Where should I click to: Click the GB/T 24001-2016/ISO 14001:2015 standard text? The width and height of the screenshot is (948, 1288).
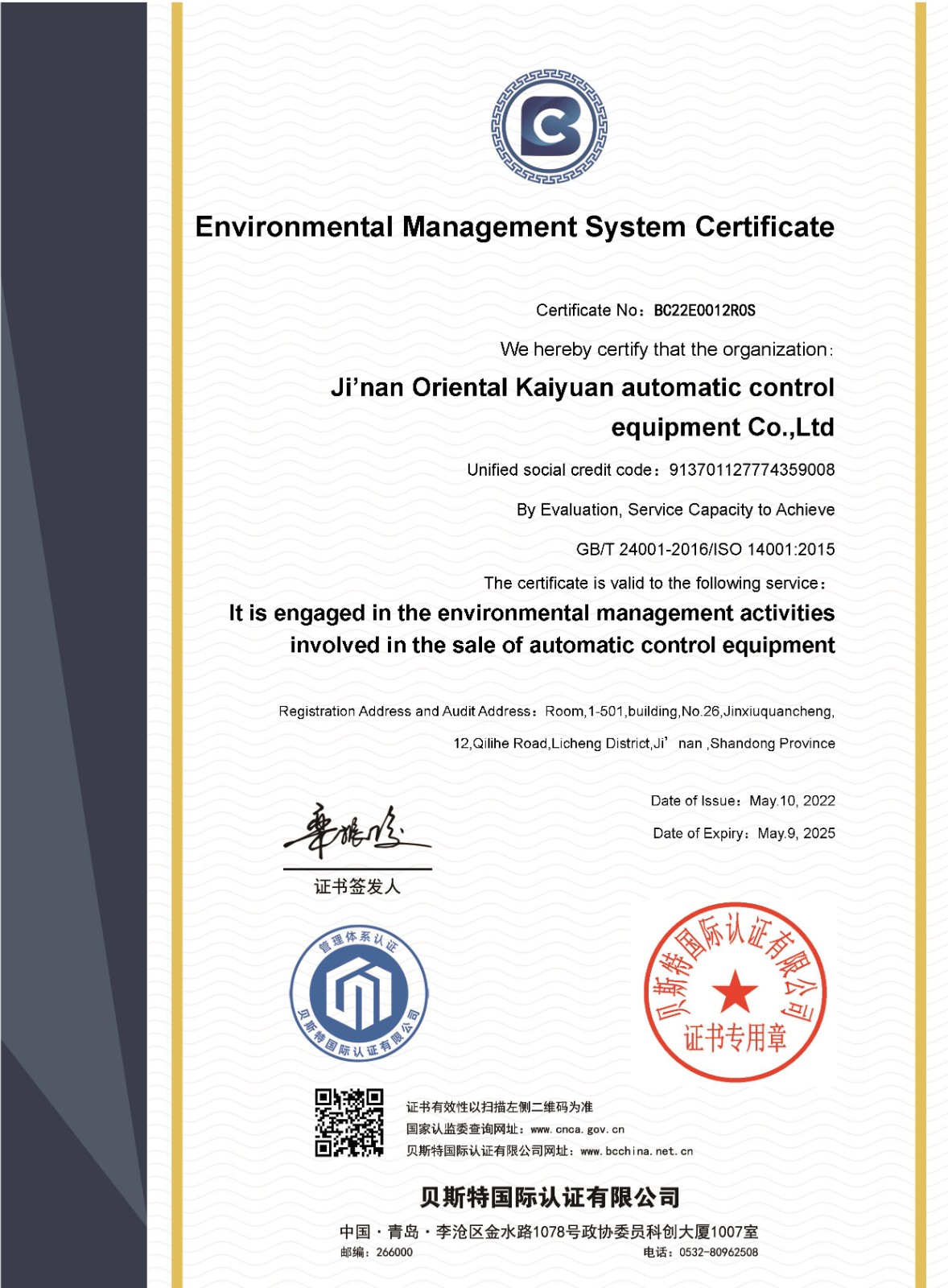(x=705, y=550)
